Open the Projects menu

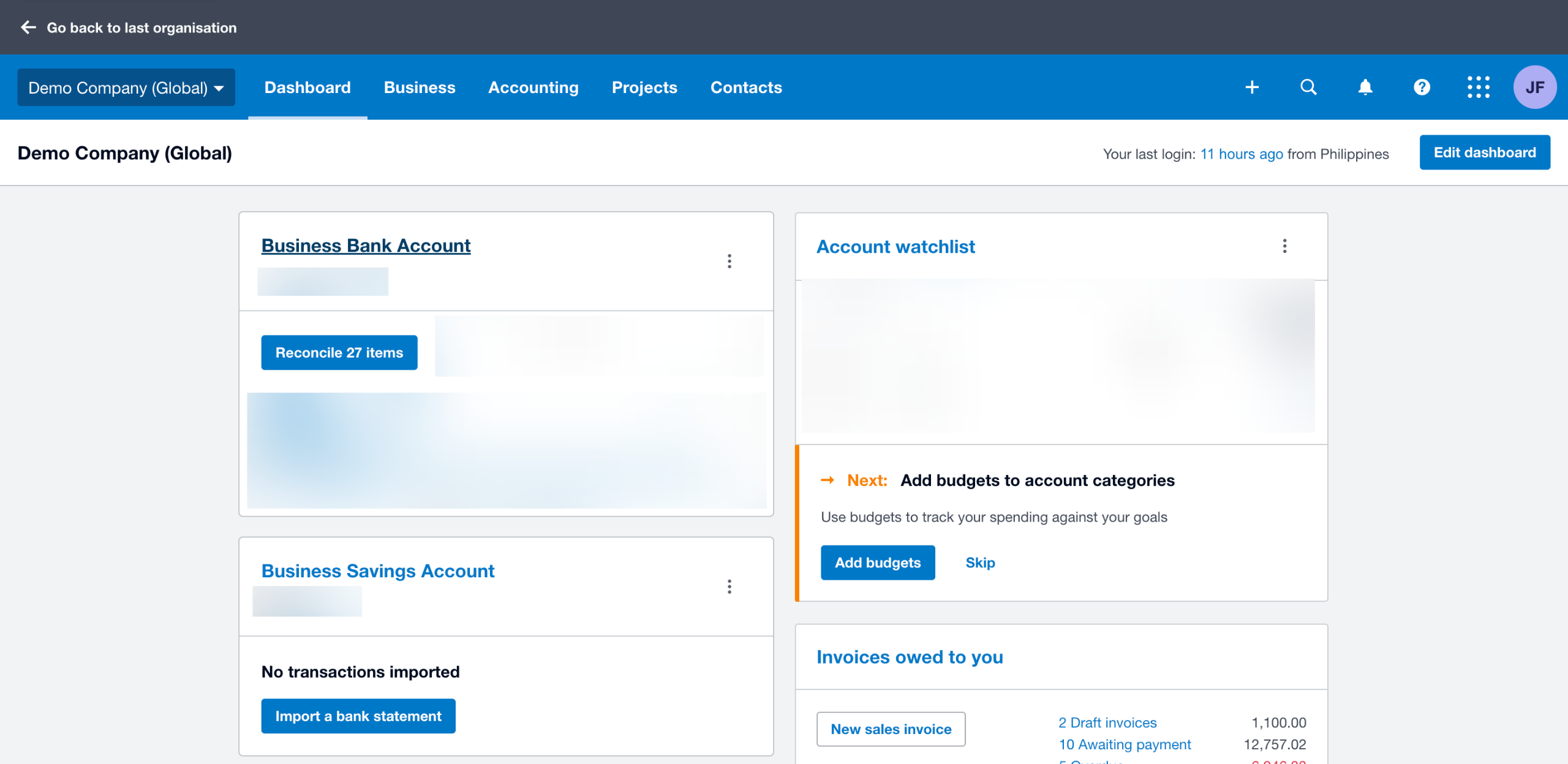tap(644, 88)
